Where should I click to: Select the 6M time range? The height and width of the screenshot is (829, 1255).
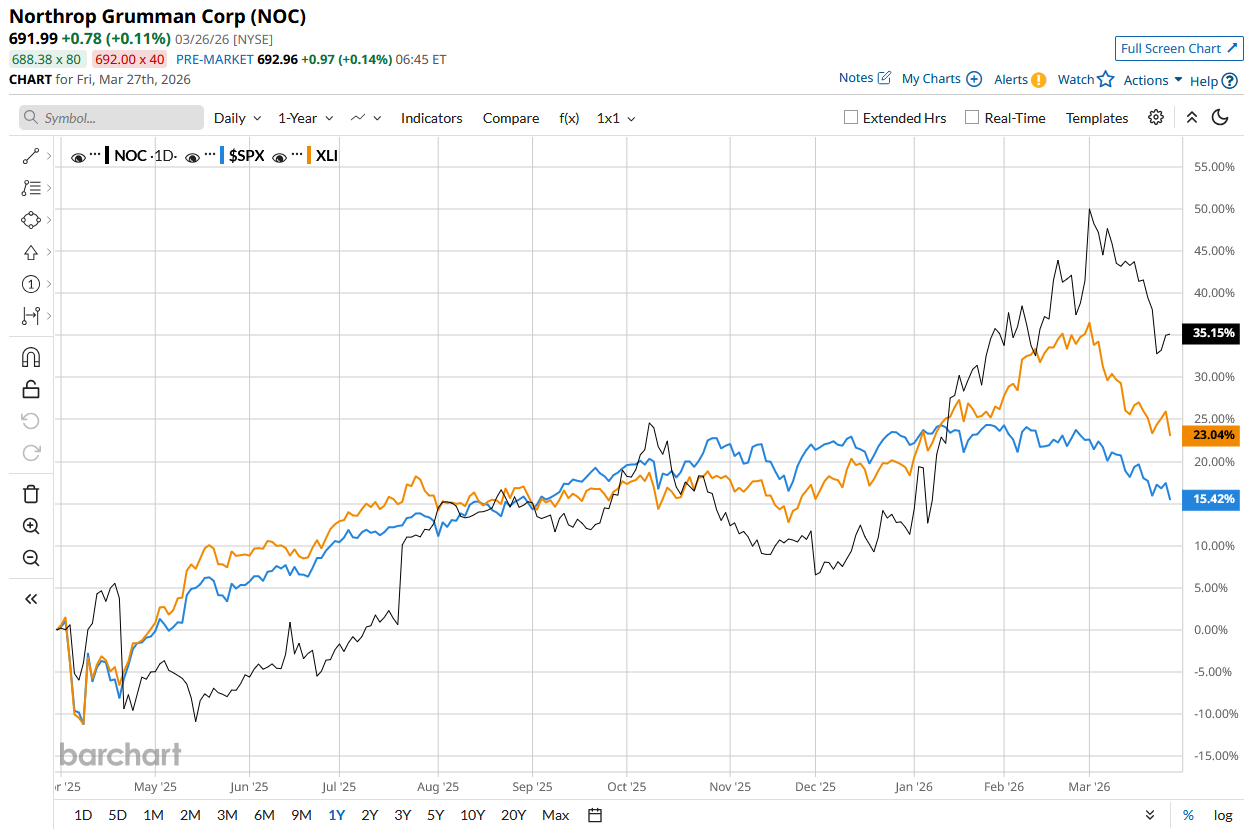point(264,815)
